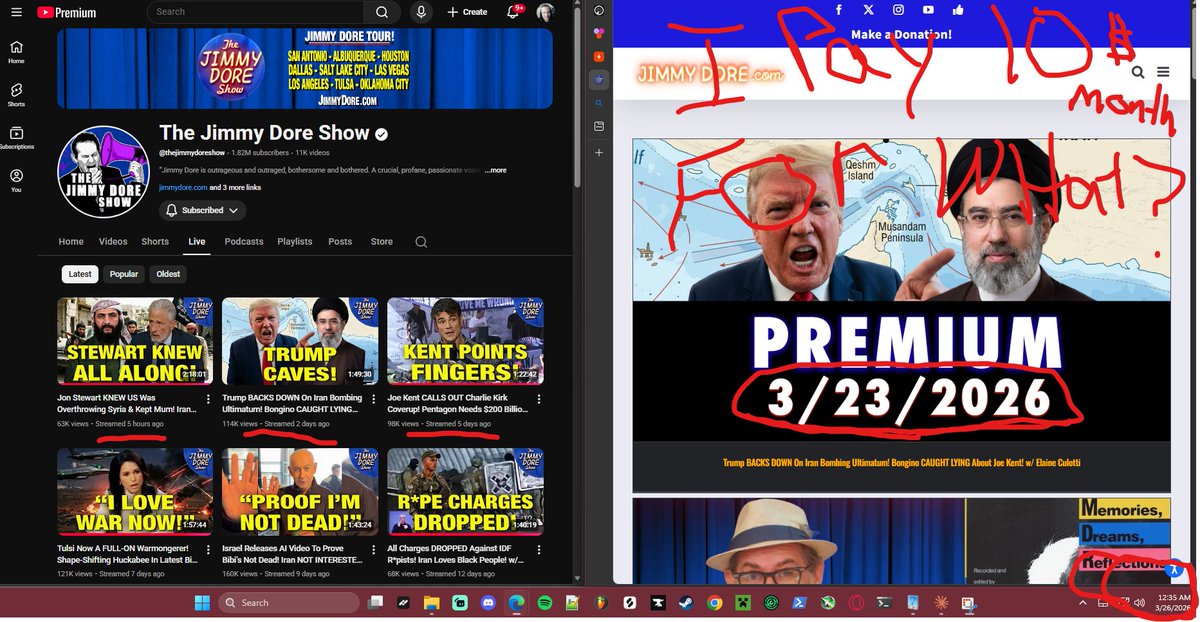Switch to the channel Shorts tab
Image resolution: width=1200 pixels, height=622 pixels.
coord(155,242)
